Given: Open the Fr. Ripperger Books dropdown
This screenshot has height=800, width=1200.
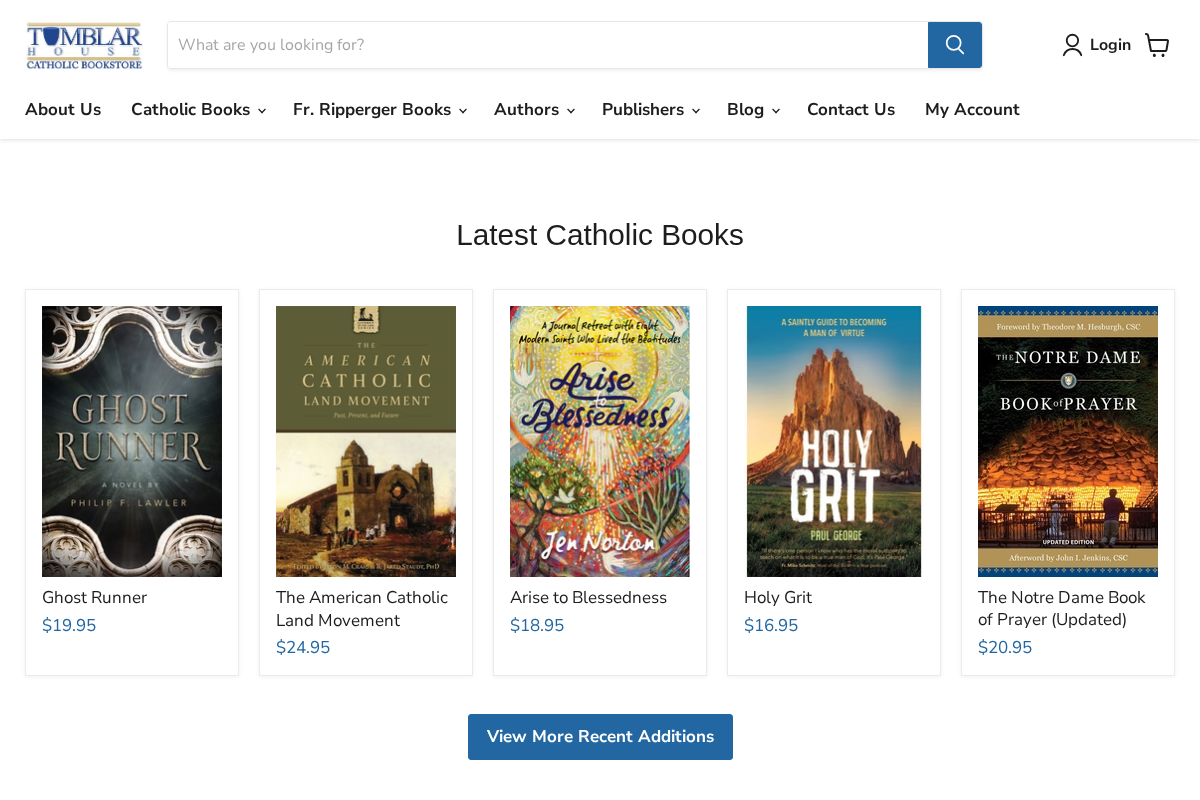Looking at the screenshot, I should 378,110.
